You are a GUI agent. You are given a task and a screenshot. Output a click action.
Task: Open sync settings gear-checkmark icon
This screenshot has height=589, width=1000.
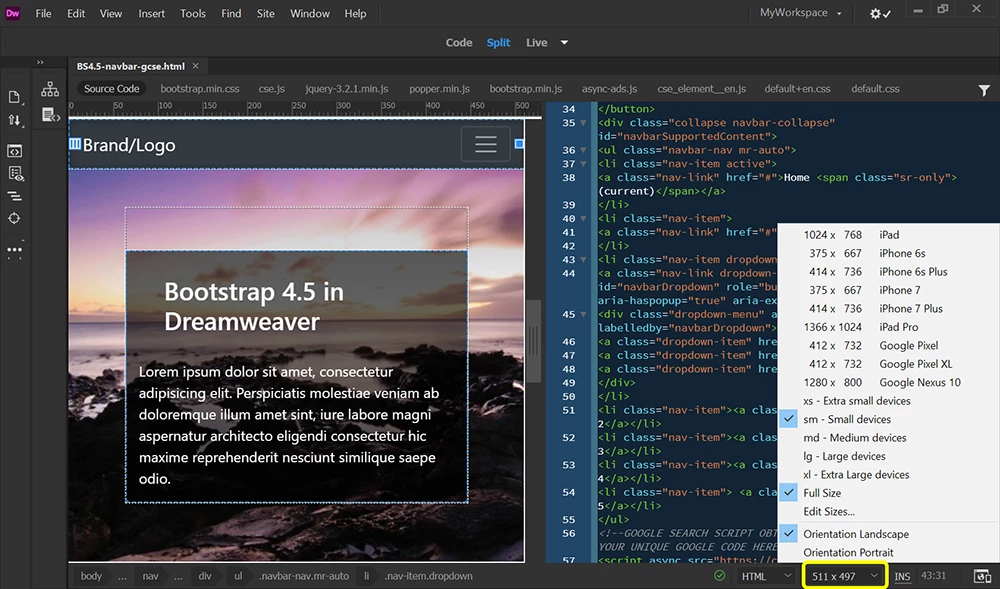[880, 13]
